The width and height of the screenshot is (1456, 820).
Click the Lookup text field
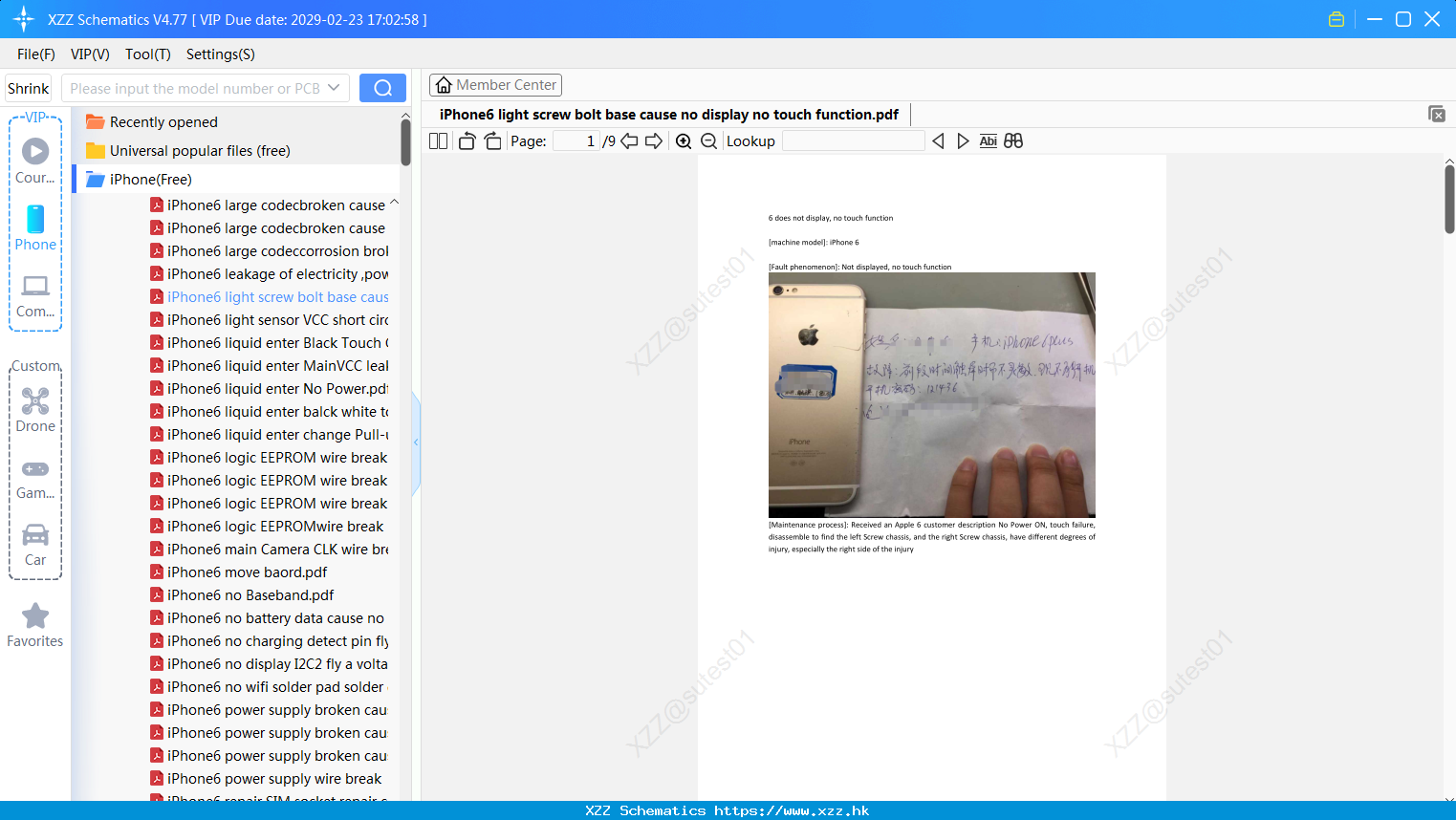tap(853, 140)
